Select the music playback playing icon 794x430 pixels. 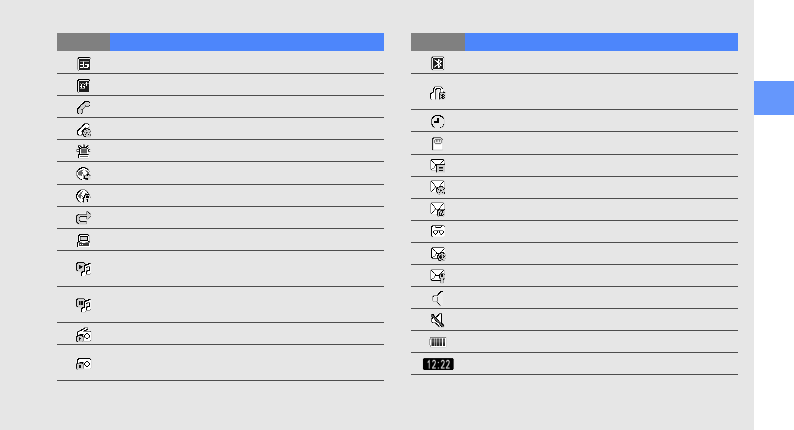[84, 268]
